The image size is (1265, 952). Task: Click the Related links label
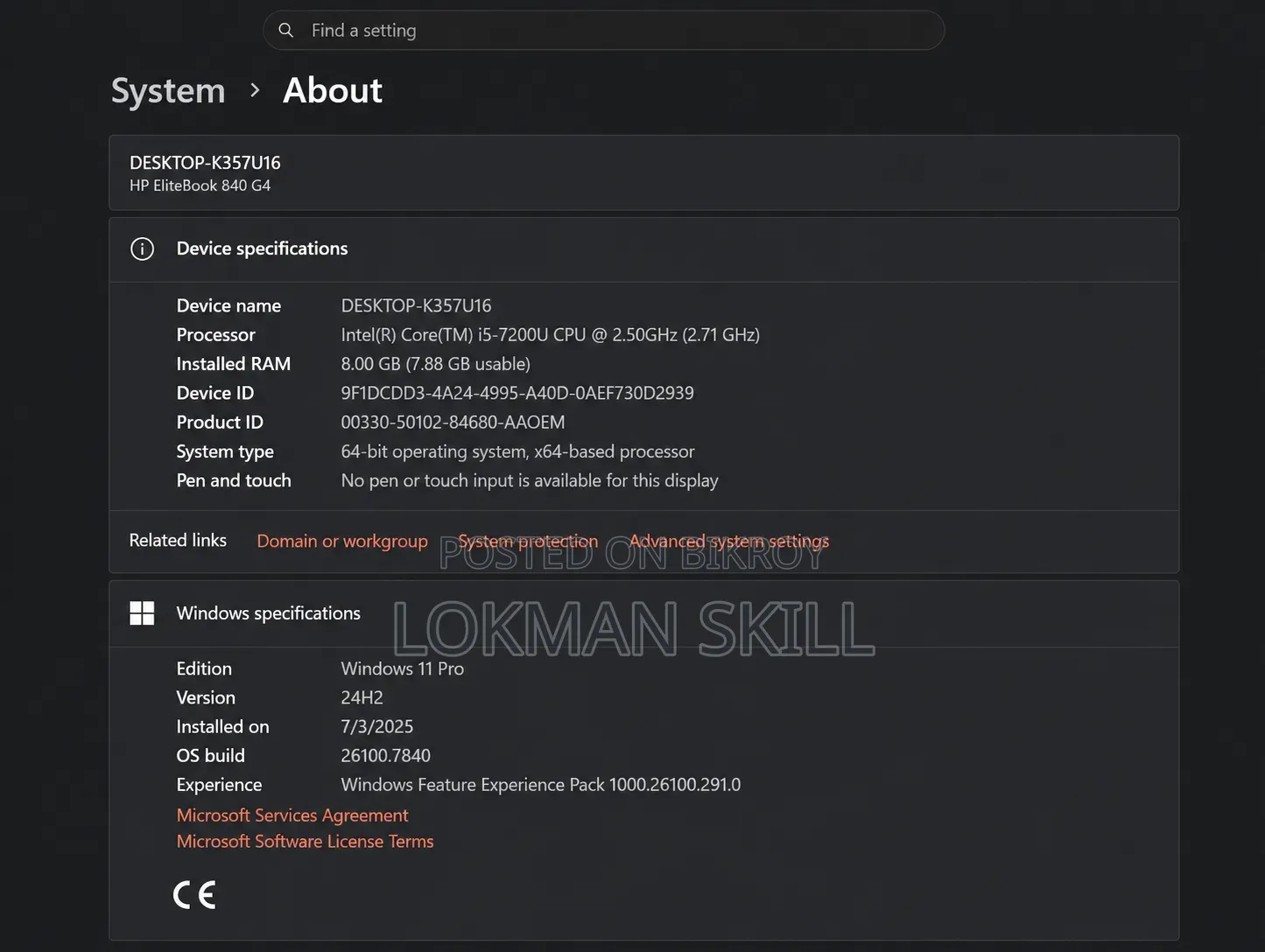point(178,541)
